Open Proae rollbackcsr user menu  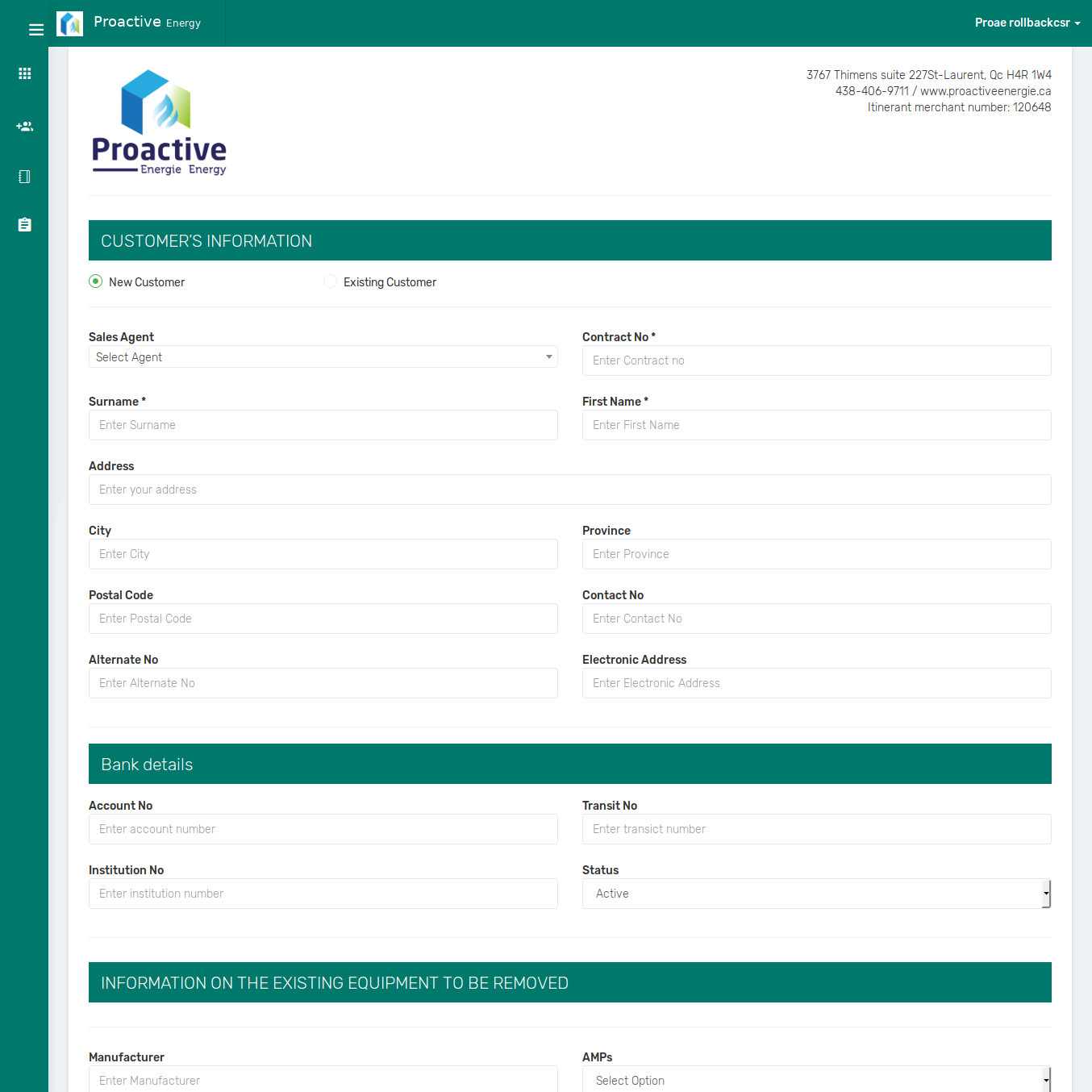tap(1027, 23)
